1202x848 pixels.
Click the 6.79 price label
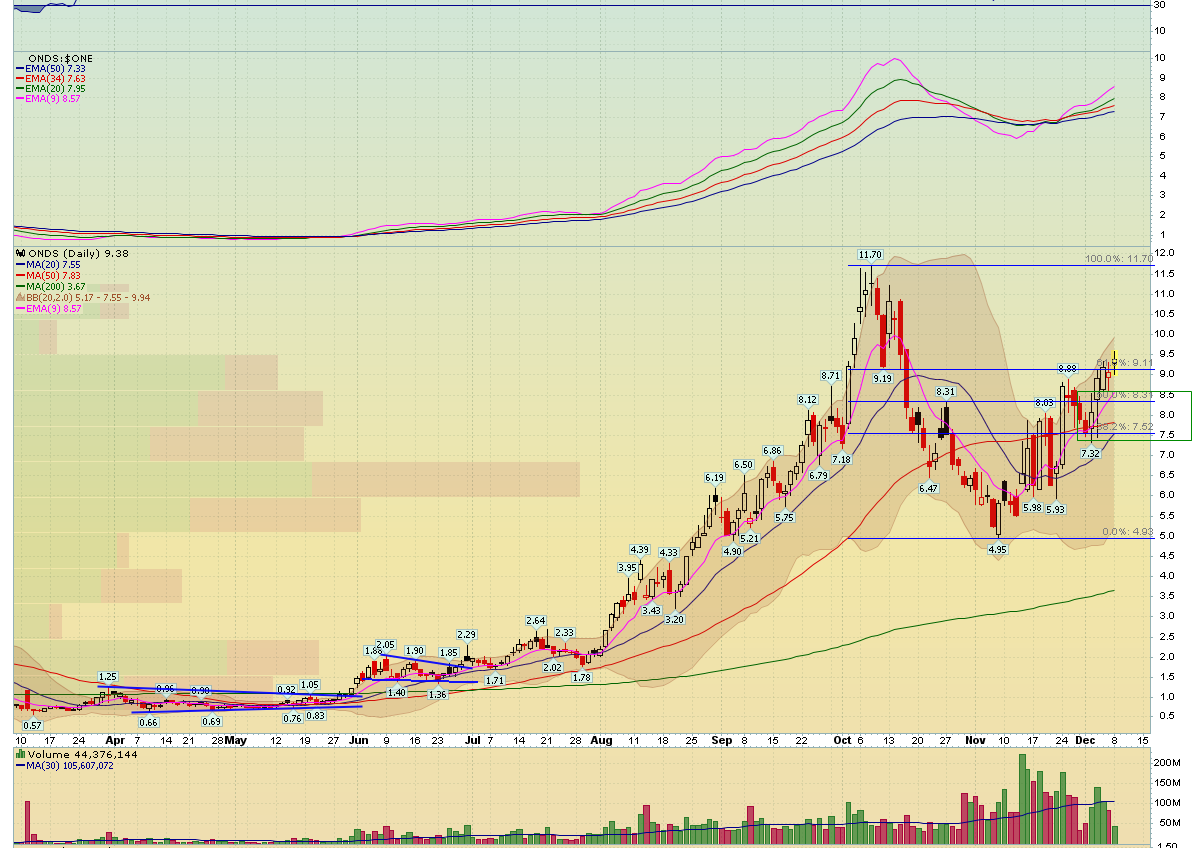(818, 475)
